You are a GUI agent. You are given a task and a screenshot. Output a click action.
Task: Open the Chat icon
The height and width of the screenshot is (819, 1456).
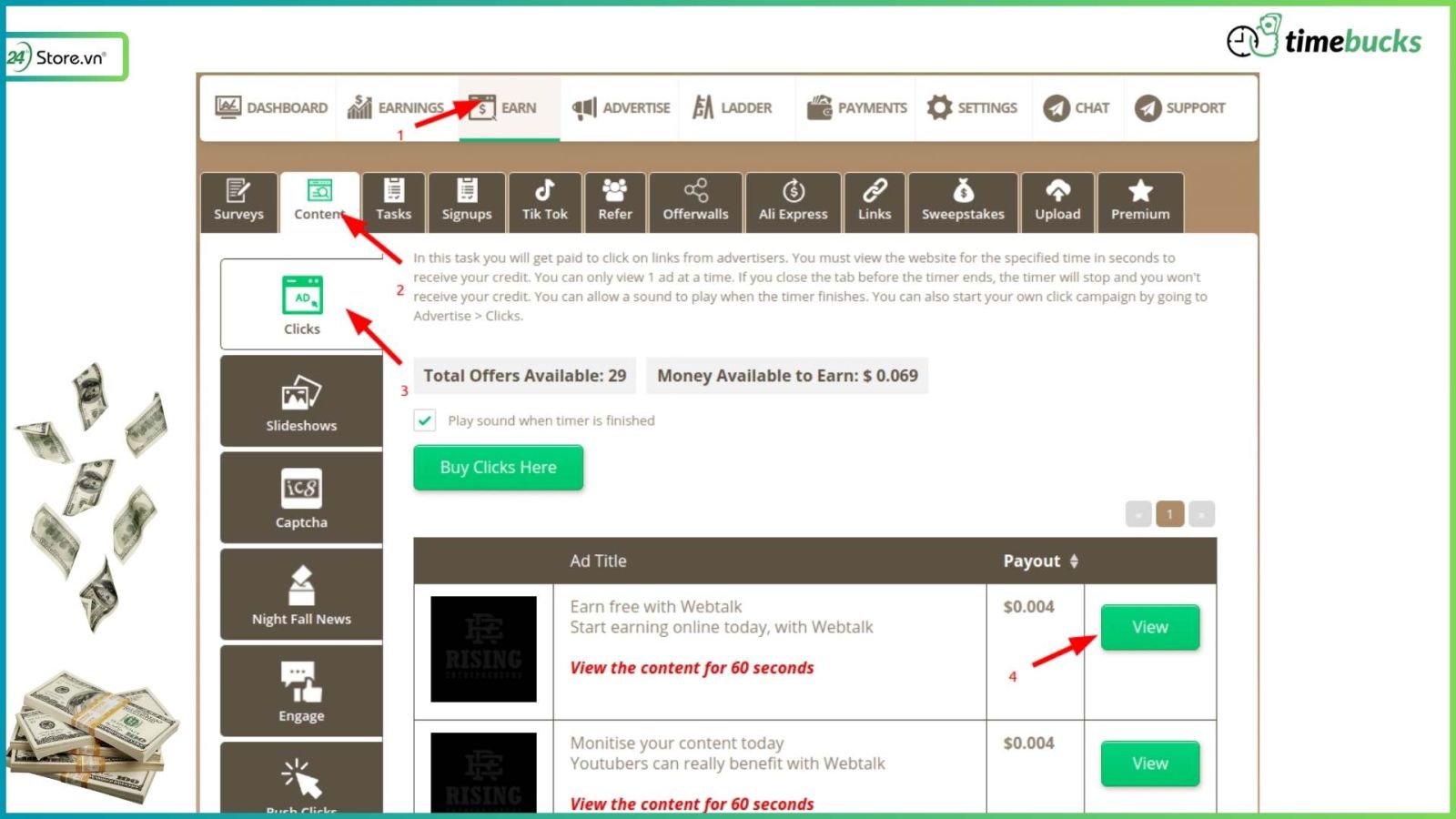click(1057, 108)
